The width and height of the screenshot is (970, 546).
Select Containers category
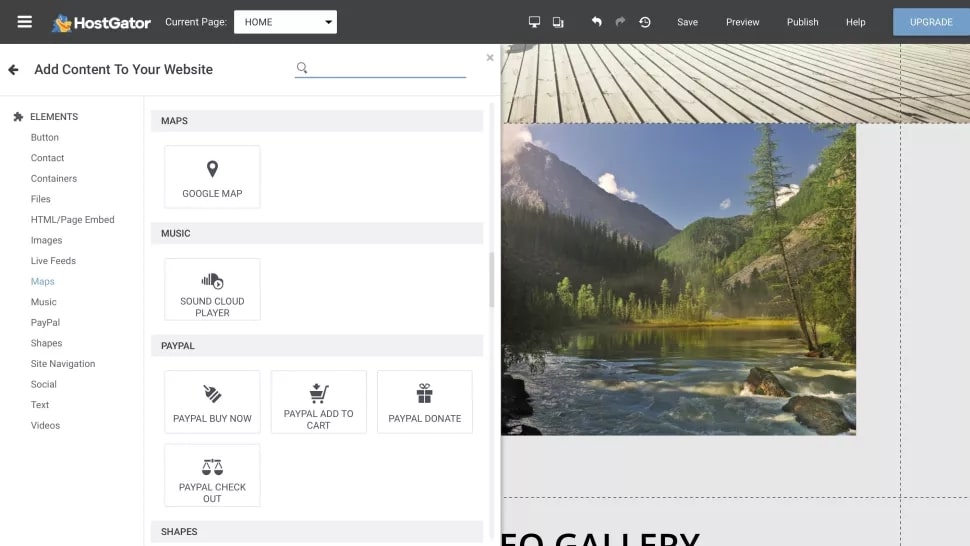click(54, 178)
